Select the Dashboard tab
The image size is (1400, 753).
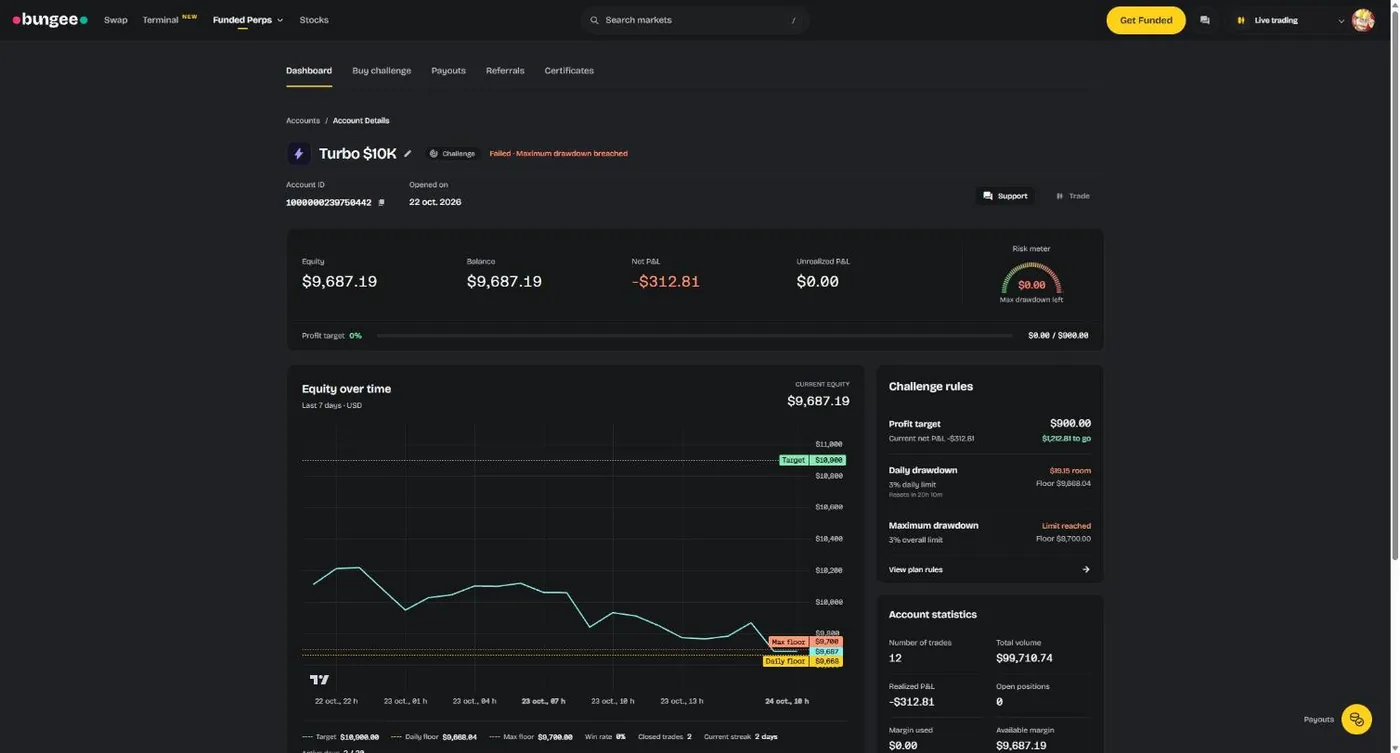[309, 71]
